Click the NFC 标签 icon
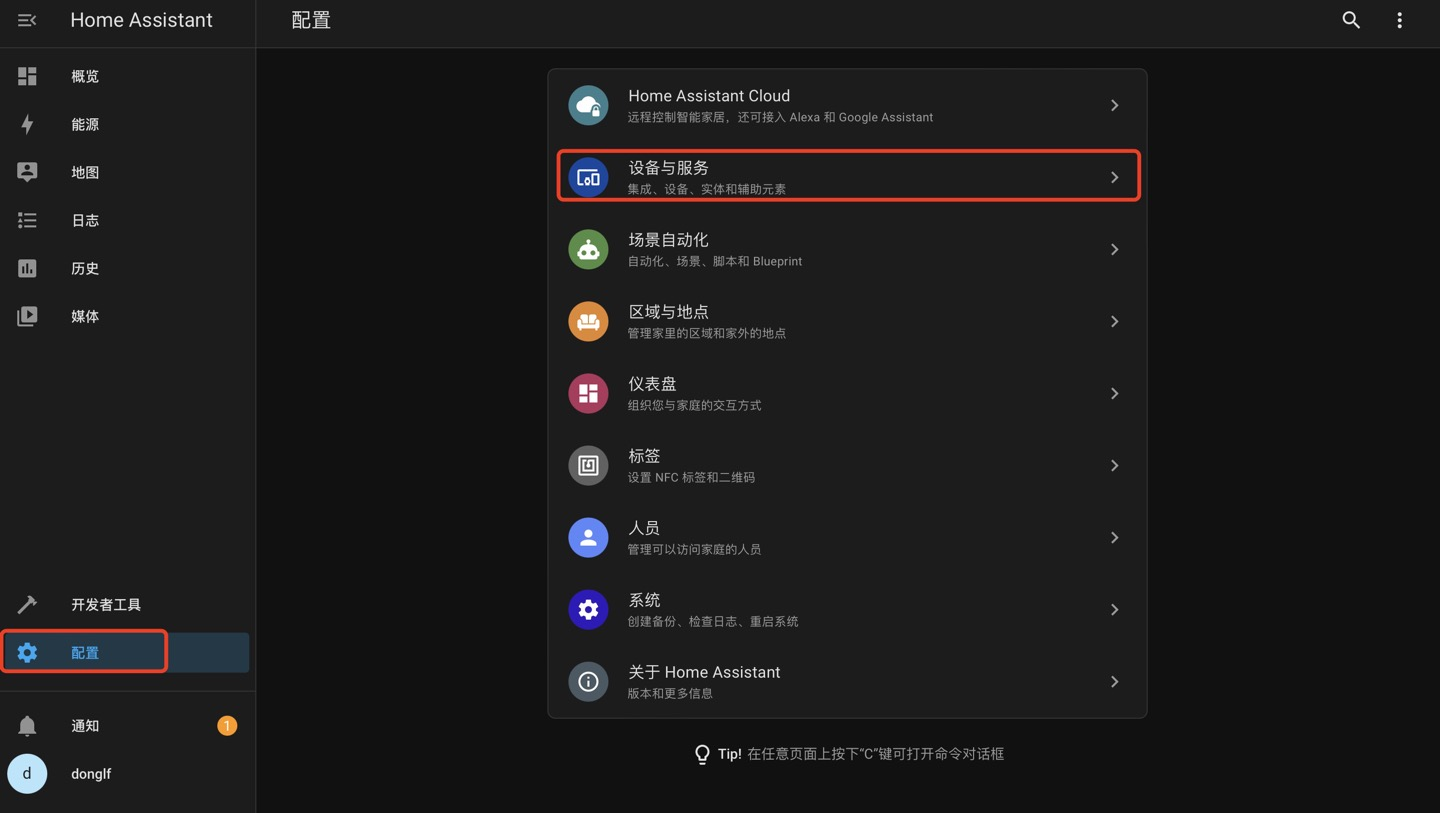Screen dimensions: 1440x813 [588, 465]
